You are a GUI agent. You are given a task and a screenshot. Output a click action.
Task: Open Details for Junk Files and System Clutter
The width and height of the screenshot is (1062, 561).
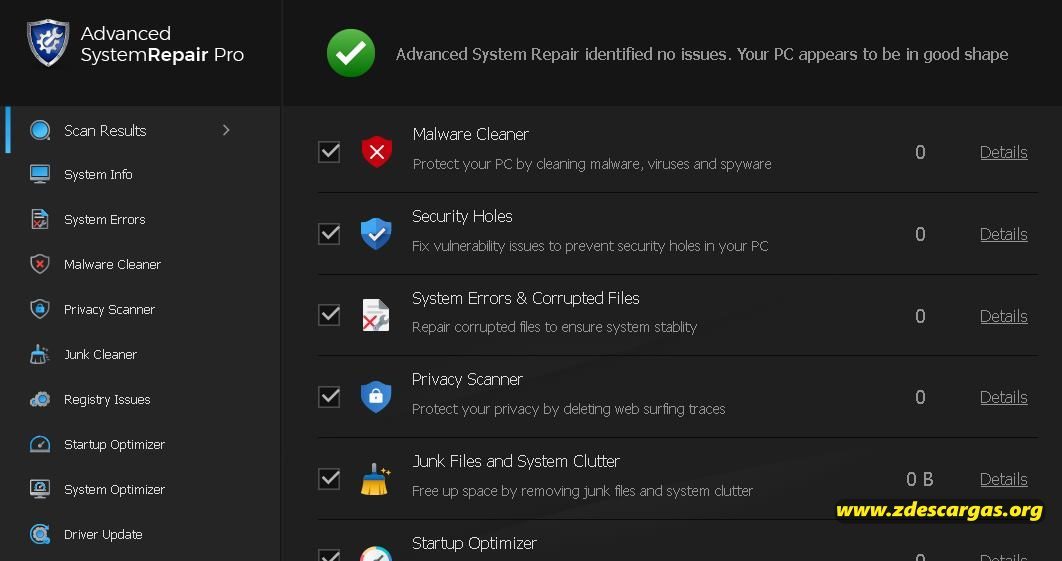click(x=1004, y=480)
